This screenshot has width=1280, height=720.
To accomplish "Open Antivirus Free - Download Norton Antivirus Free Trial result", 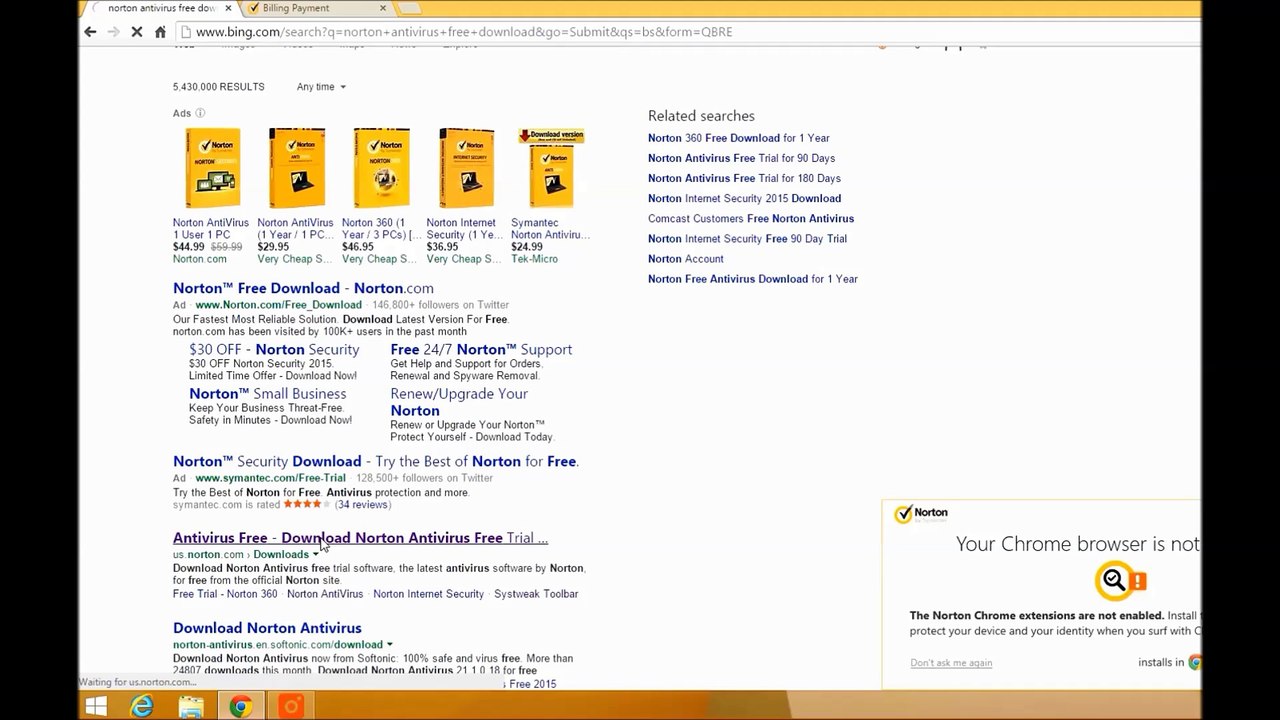I will point(360,538).
